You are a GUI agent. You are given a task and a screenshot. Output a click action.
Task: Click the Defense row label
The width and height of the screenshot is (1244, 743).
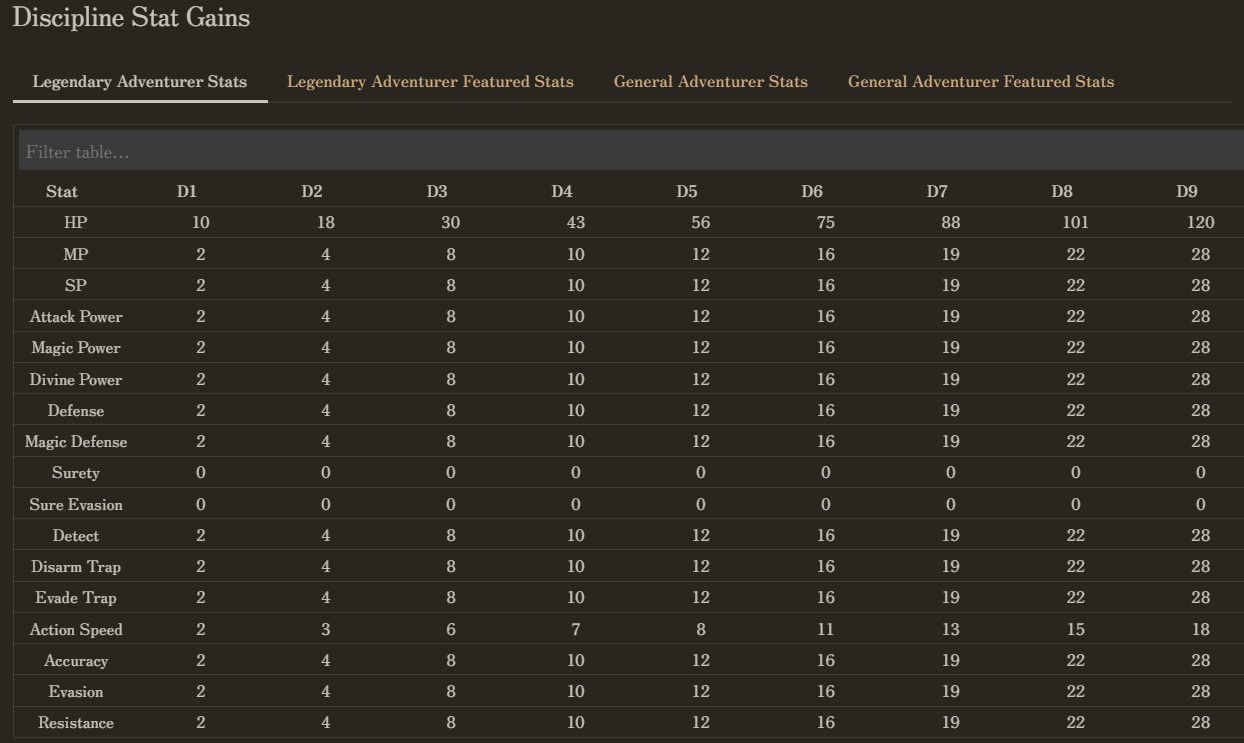pos(76,410)
